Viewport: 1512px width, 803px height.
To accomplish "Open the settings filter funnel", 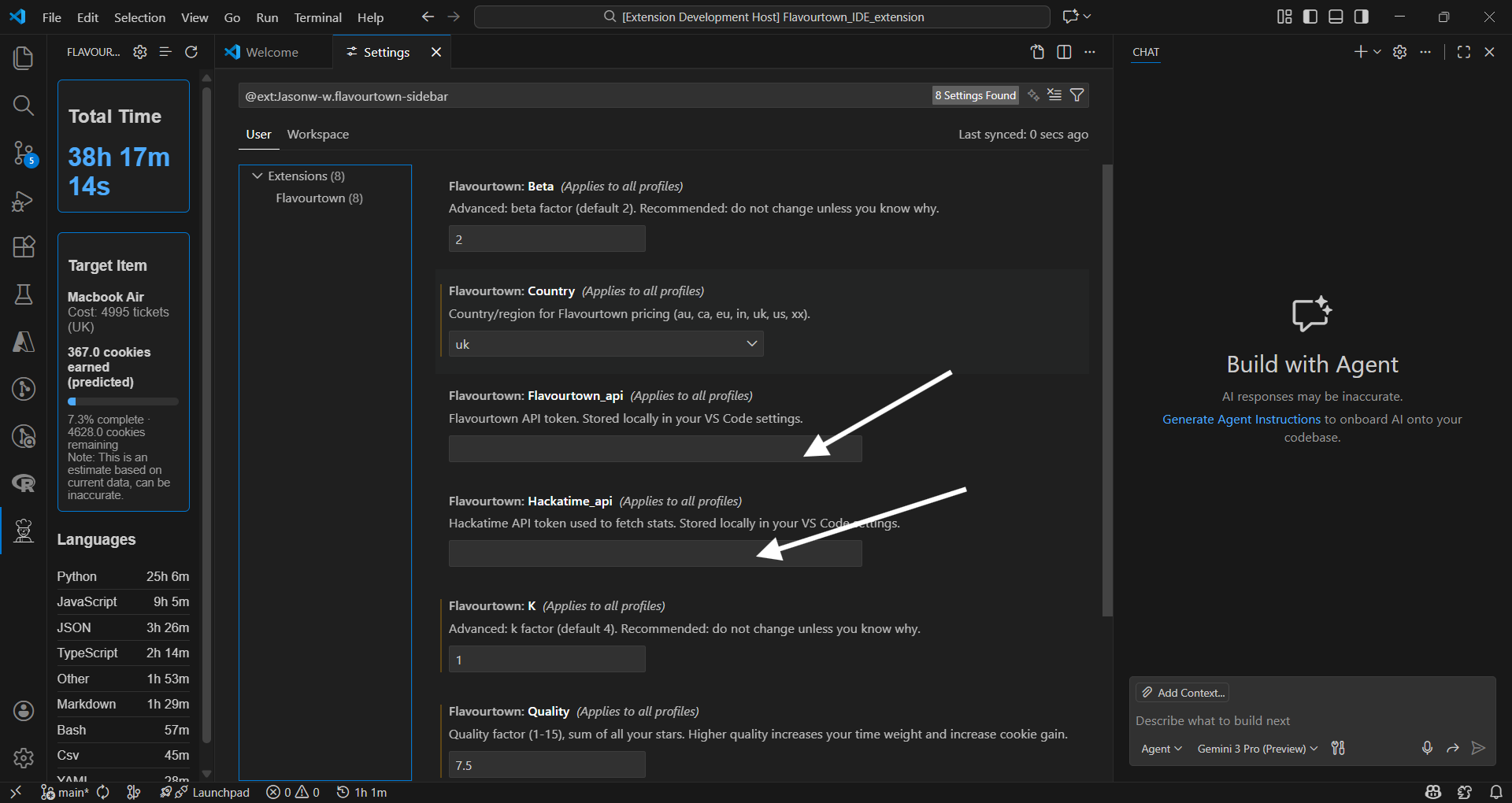I will tap(1077, 95).
